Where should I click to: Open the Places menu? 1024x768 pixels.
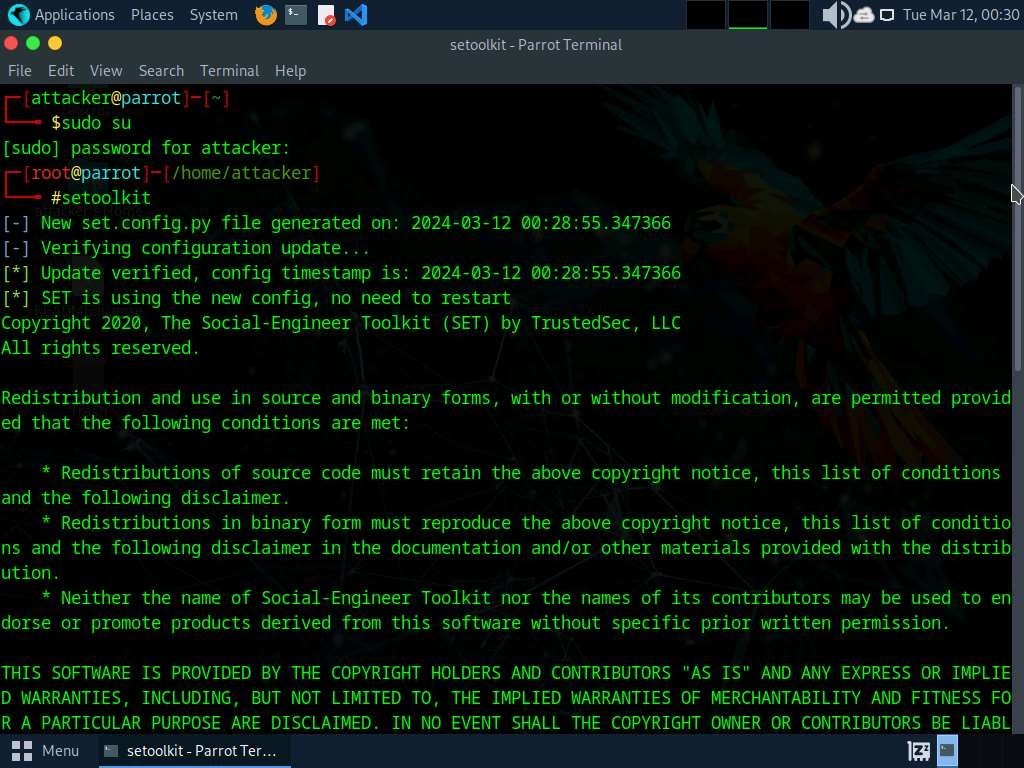click(x=152, y=15)
